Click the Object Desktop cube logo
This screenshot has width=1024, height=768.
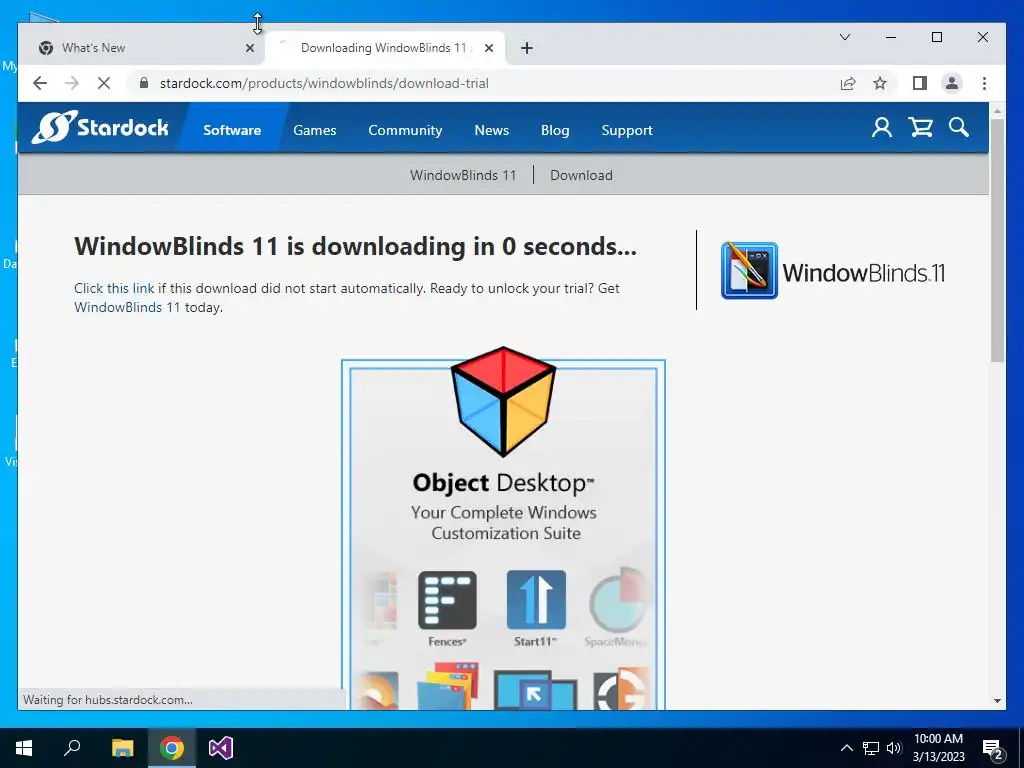tap(504, 401)
